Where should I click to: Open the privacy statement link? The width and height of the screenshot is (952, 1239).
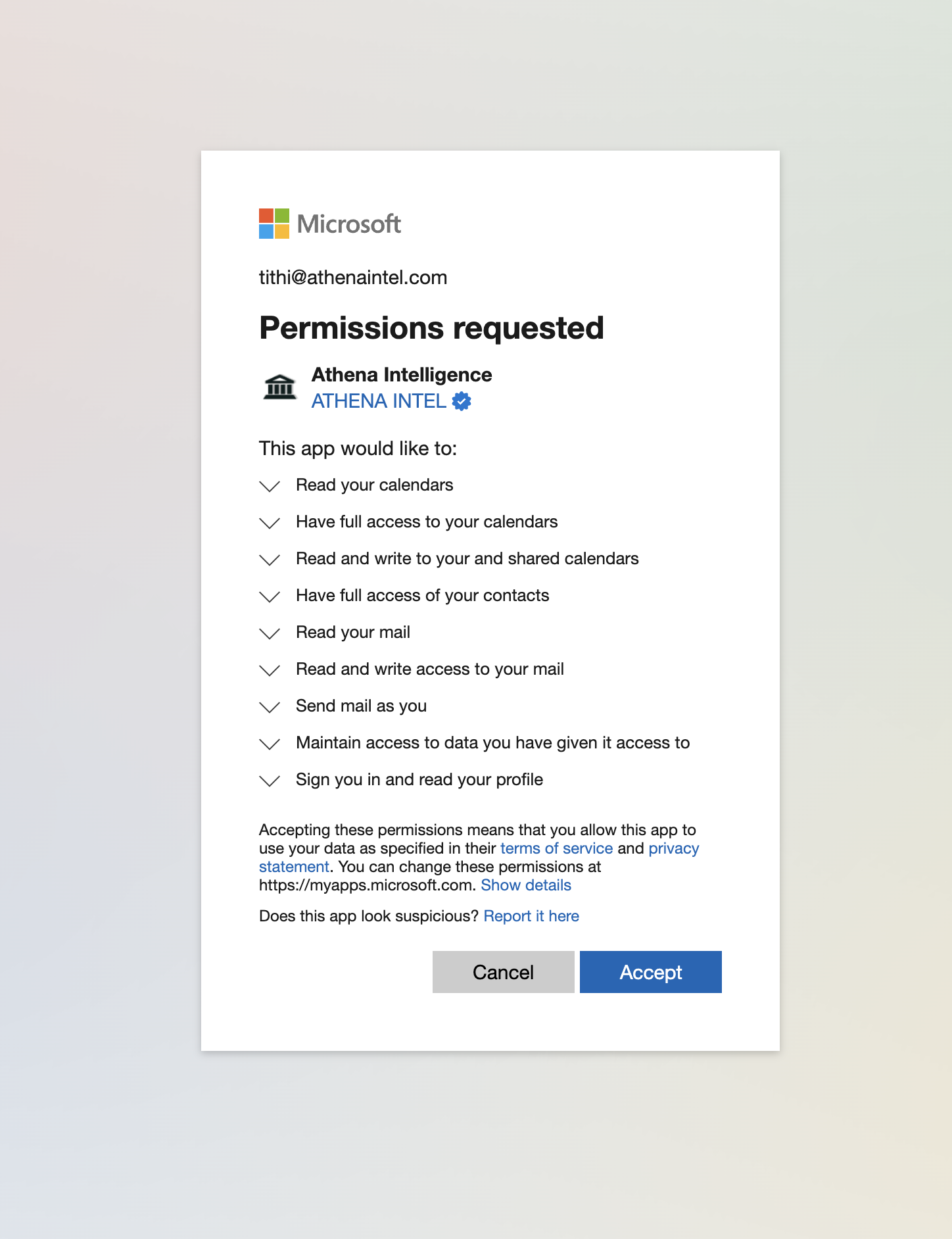[673, 848]
